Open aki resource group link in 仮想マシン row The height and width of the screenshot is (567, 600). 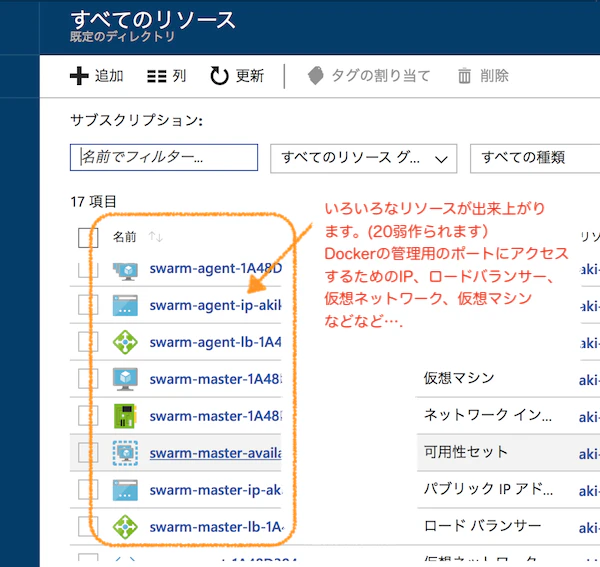(589, 380)
